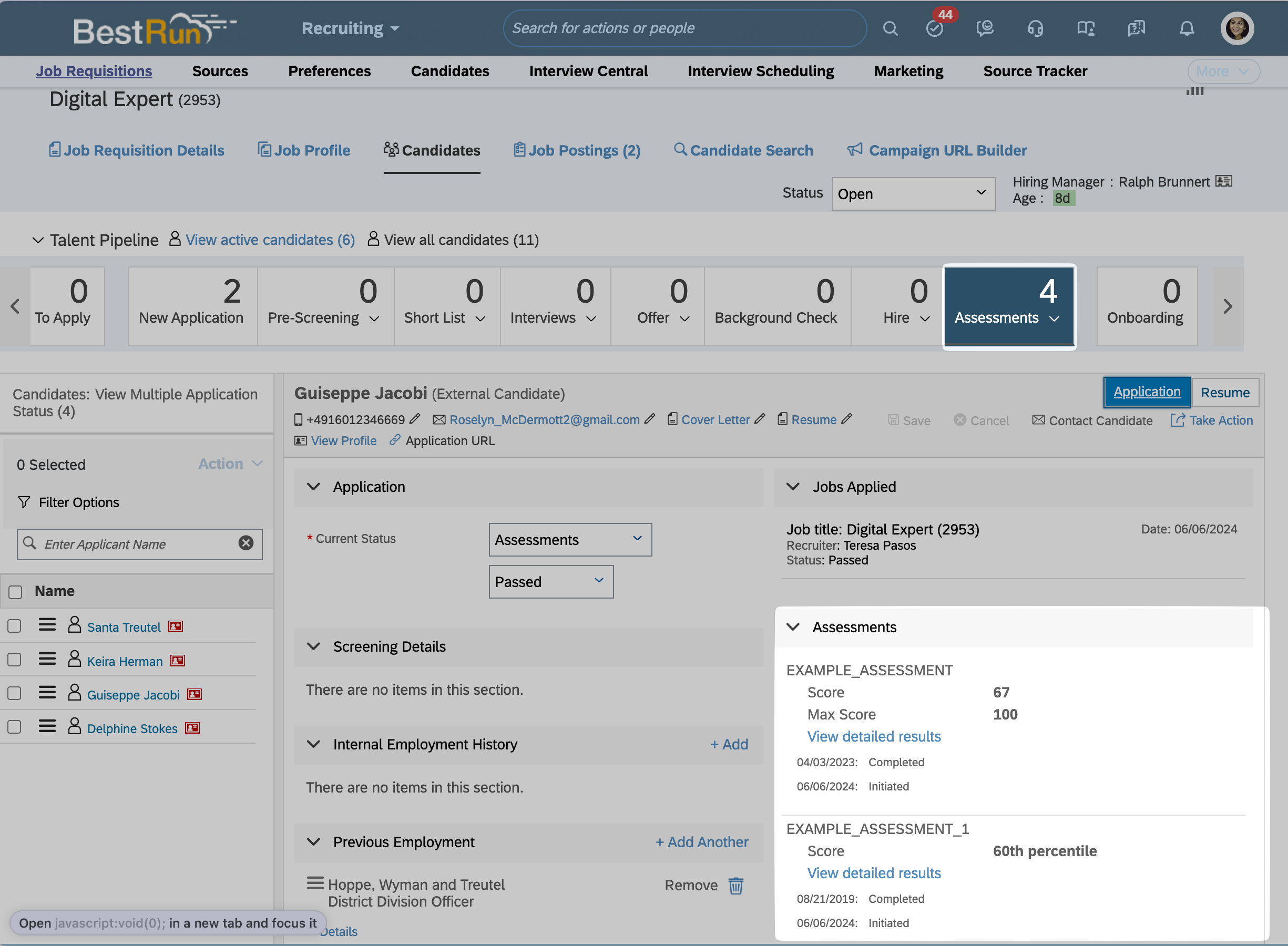Switch to Job Postings (2) tab
This screenshot has height=946, width=1288.
click(x=577, y=150)
